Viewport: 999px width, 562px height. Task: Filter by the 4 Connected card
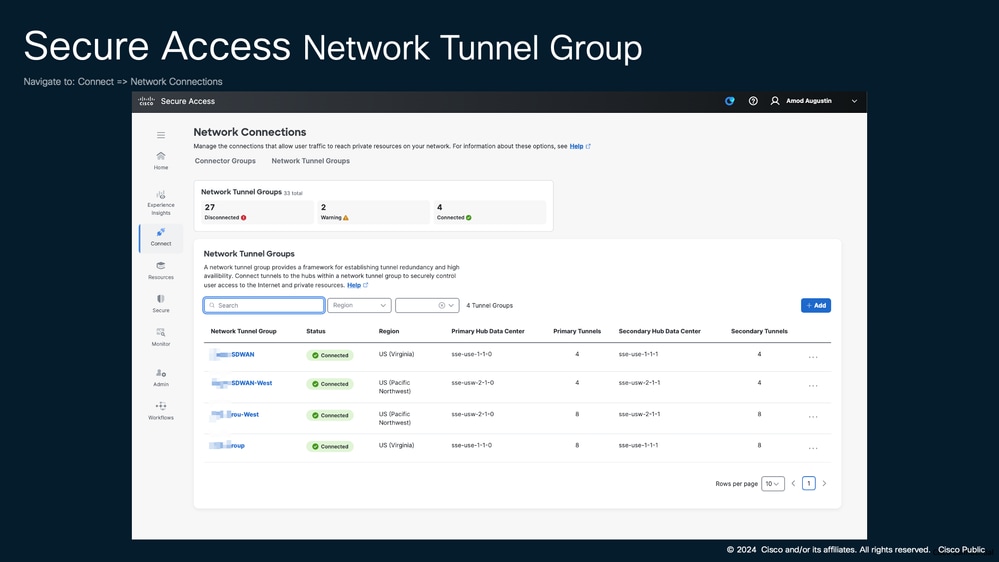pyautogui.click(x=489, y=212)
